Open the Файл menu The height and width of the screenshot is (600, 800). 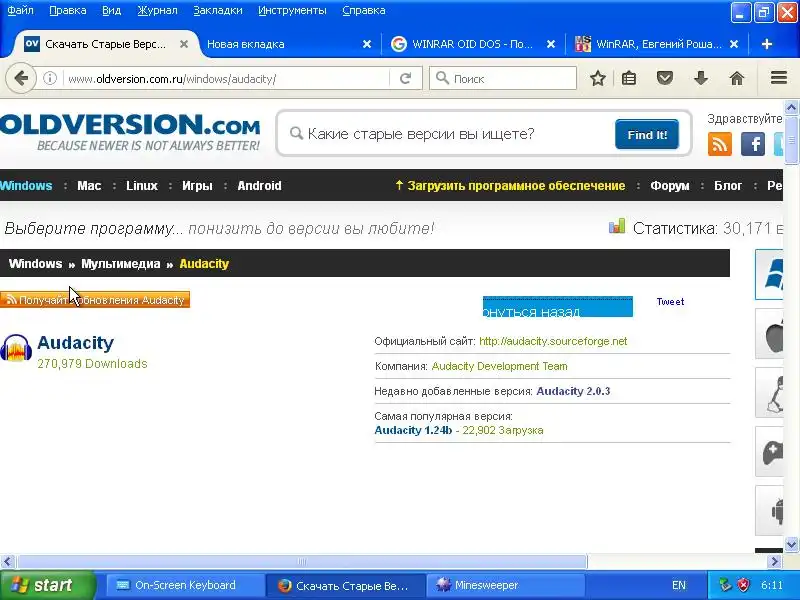(x=20, y=11)
